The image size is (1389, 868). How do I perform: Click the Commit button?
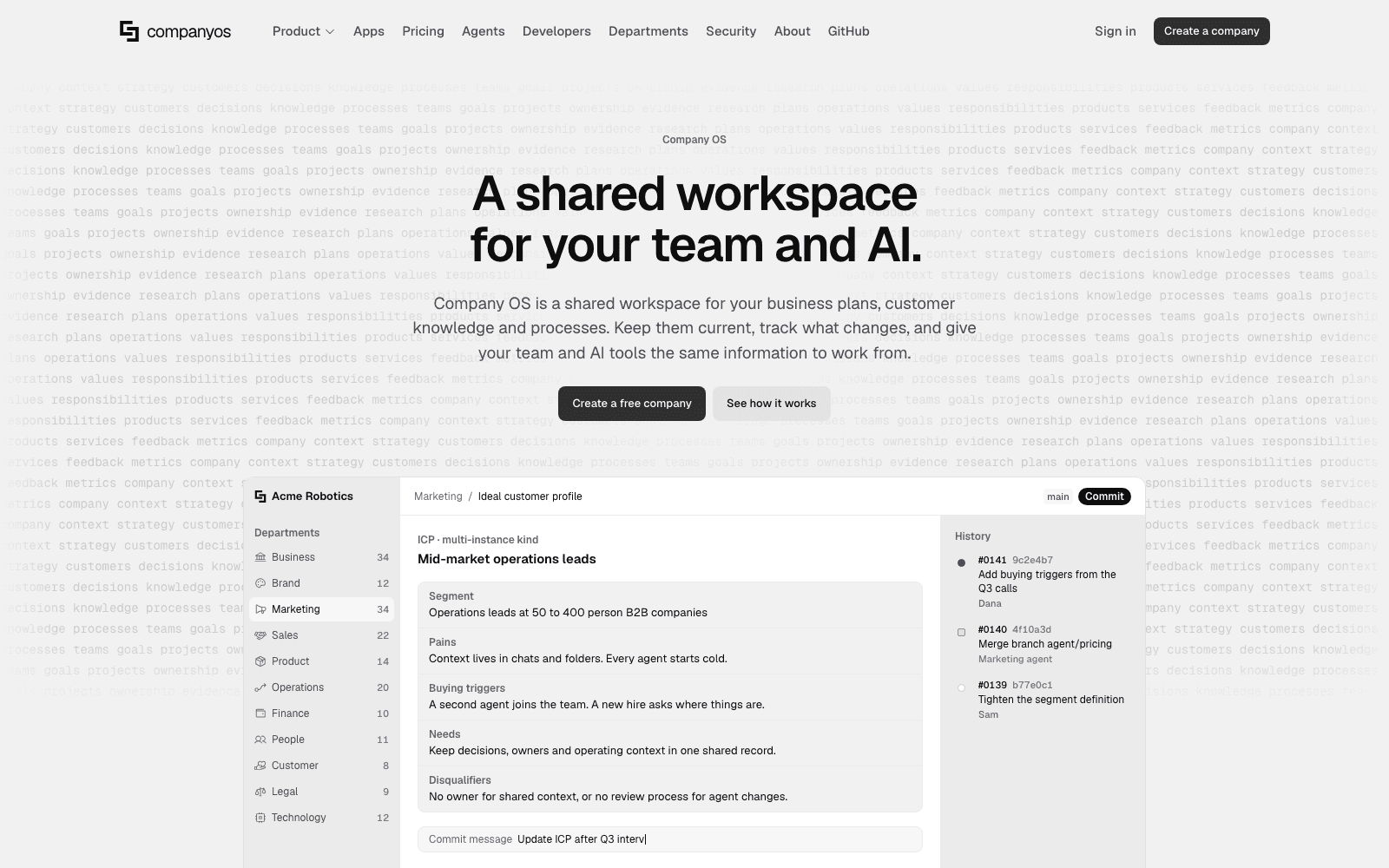(x=1104, y=496)
